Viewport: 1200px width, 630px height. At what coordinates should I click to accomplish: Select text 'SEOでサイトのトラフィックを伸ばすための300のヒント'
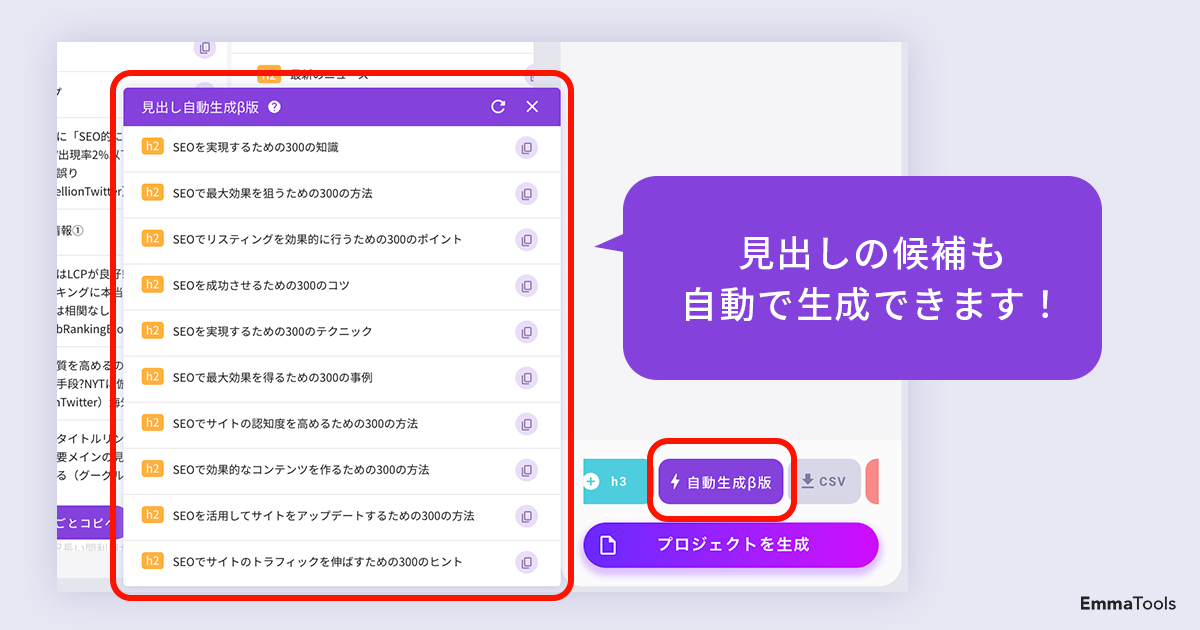pos(318,562)
